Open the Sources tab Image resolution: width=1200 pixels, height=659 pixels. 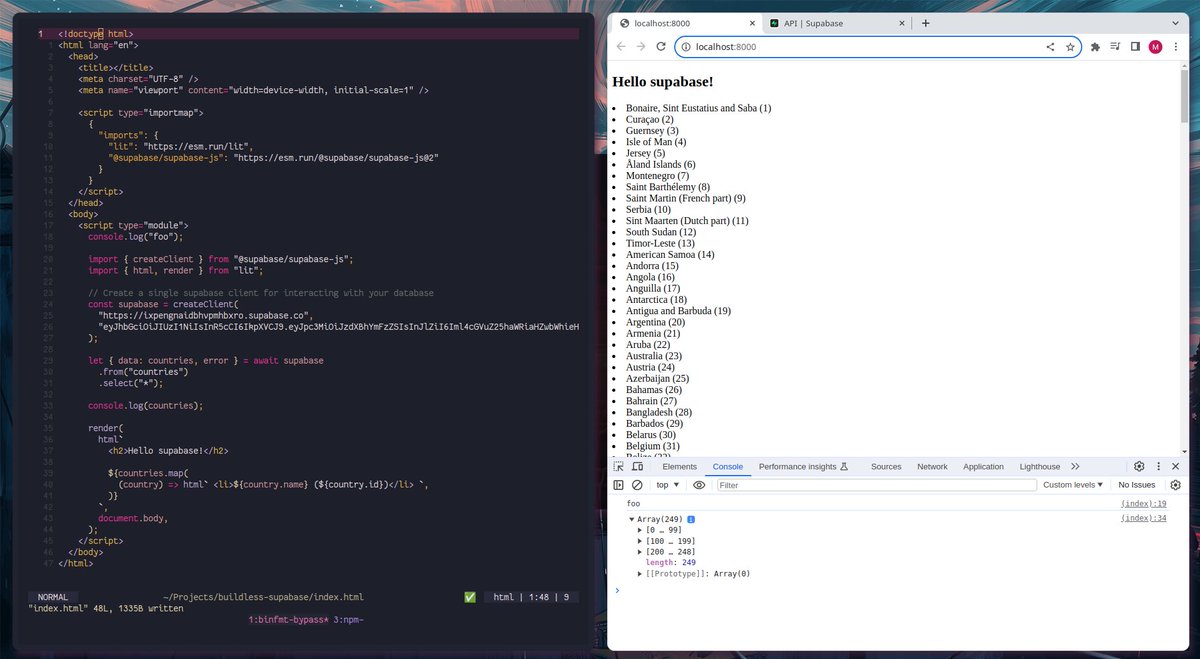[x=886, y=467]
